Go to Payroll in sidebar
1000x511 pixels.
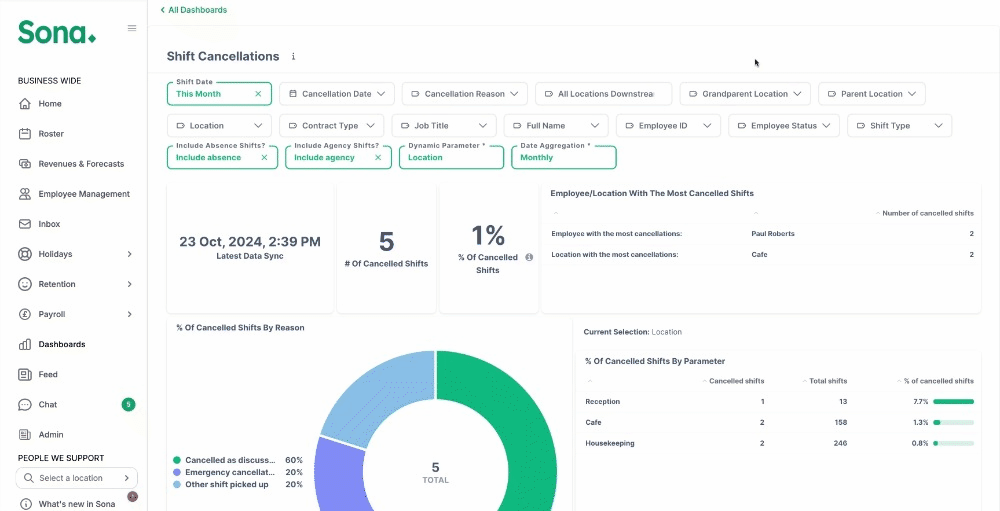tap(77, 315)
